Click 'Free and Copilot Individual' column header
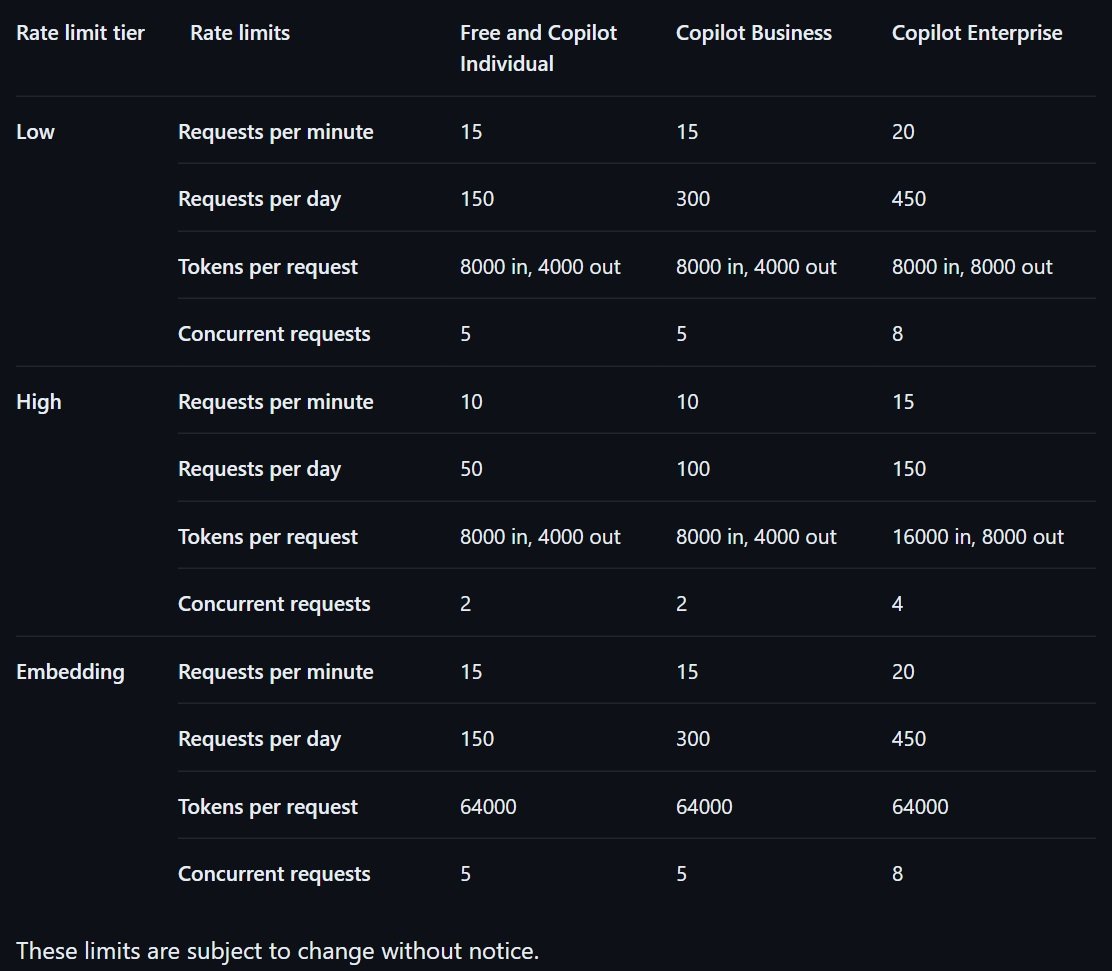Image resolution: width=1112 pixels, height=971 pixels. coord(538,48)
